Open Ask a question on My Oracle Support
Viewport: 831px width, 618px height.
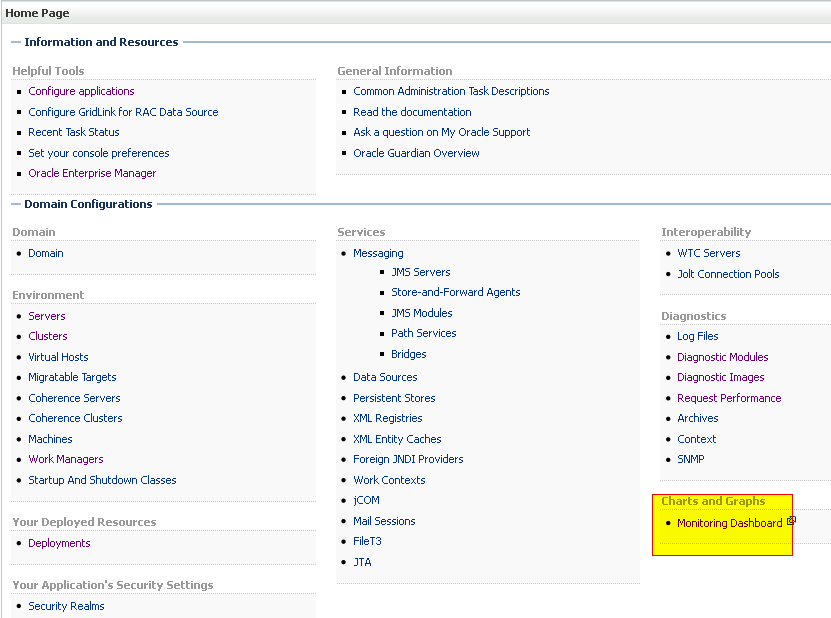[x=441, y=132]
